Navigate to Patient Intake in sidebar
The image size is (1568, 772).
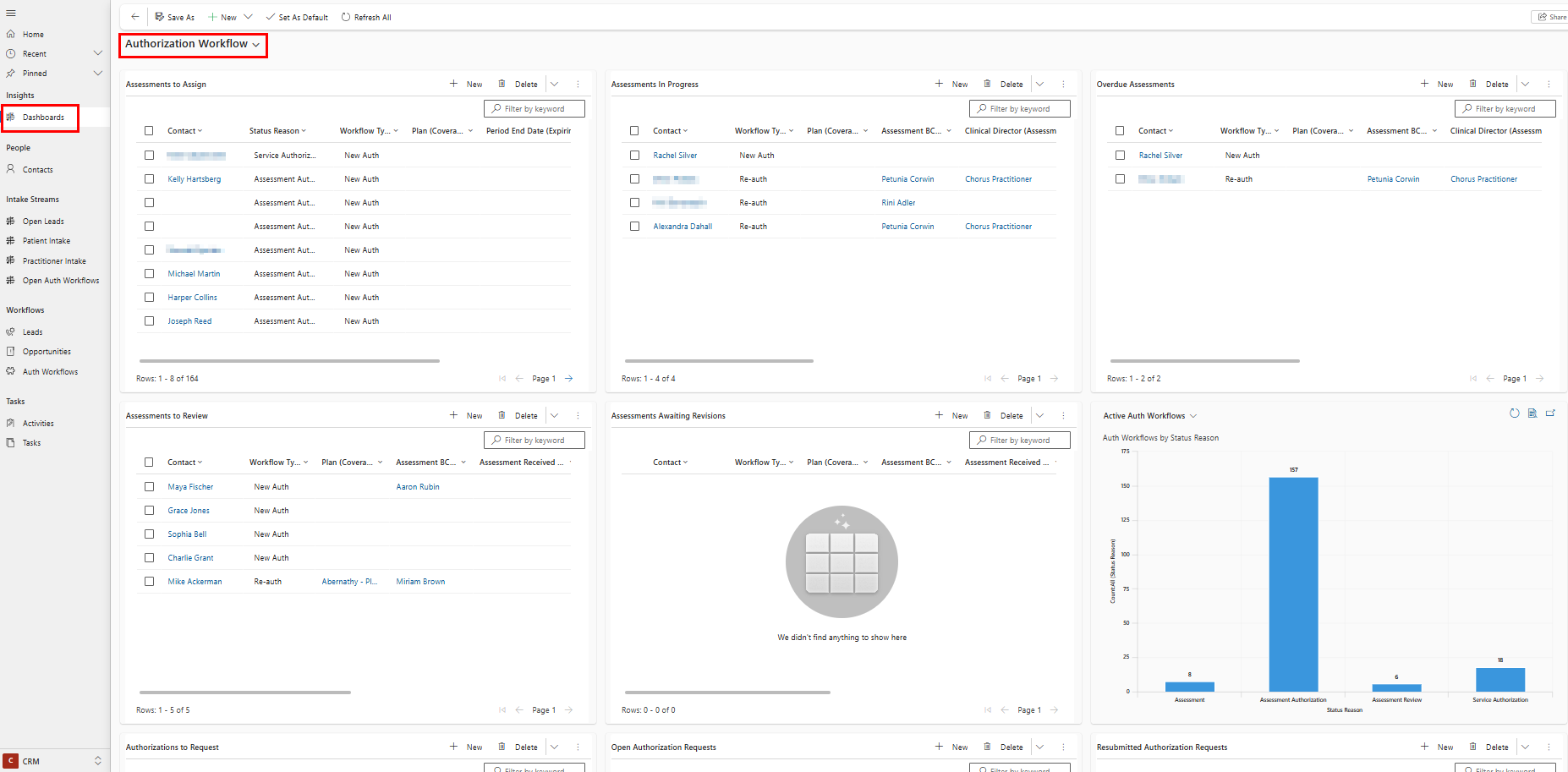point(47,241)
